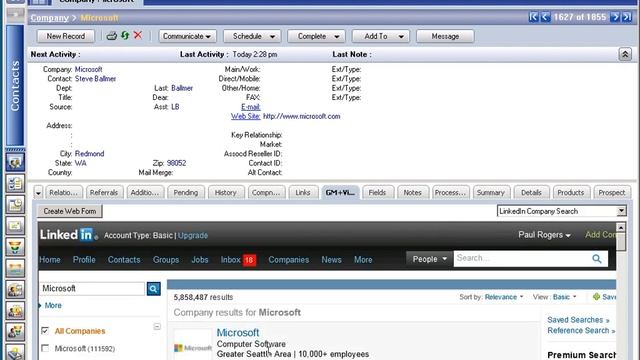The width and height of the screenshot is (640, 360).
Task: Jump to the first record
Action: click(x=533, y=17)
